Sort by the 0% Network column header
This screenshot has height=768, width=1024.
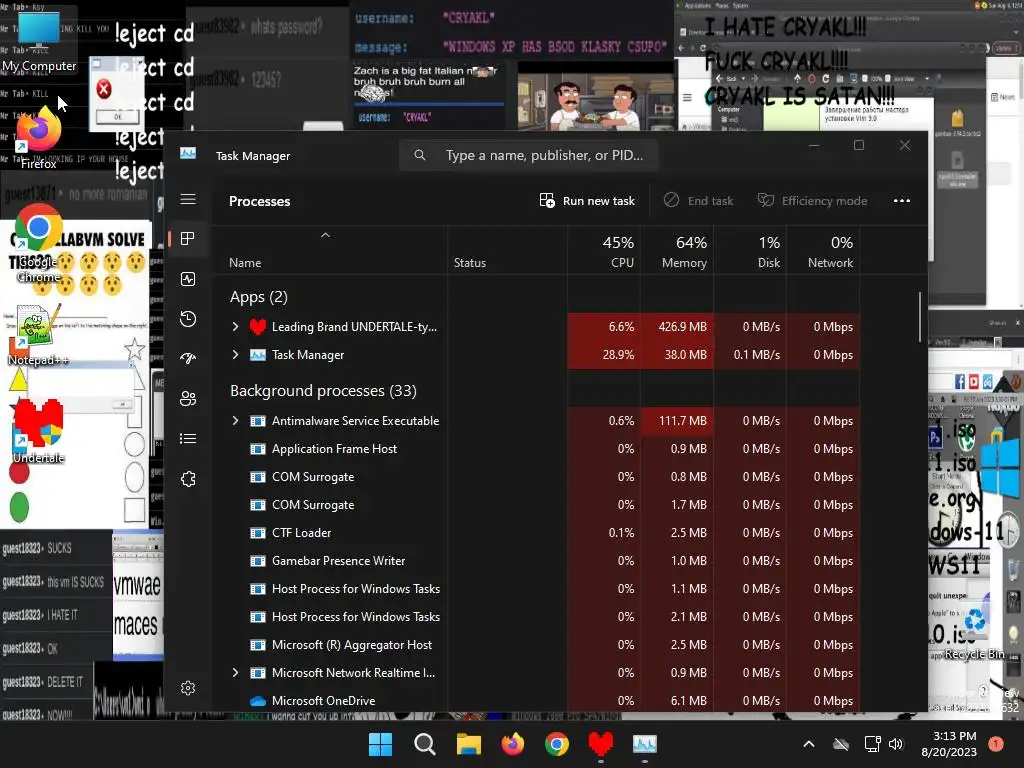coord(824,251)
